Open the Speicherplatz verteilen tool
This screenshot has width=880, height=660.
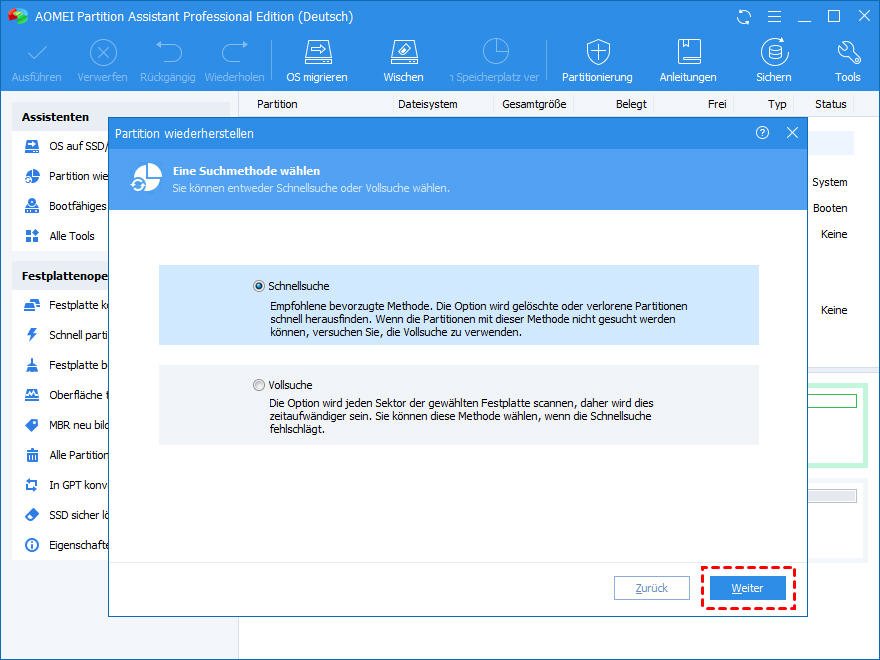[494, 61]
